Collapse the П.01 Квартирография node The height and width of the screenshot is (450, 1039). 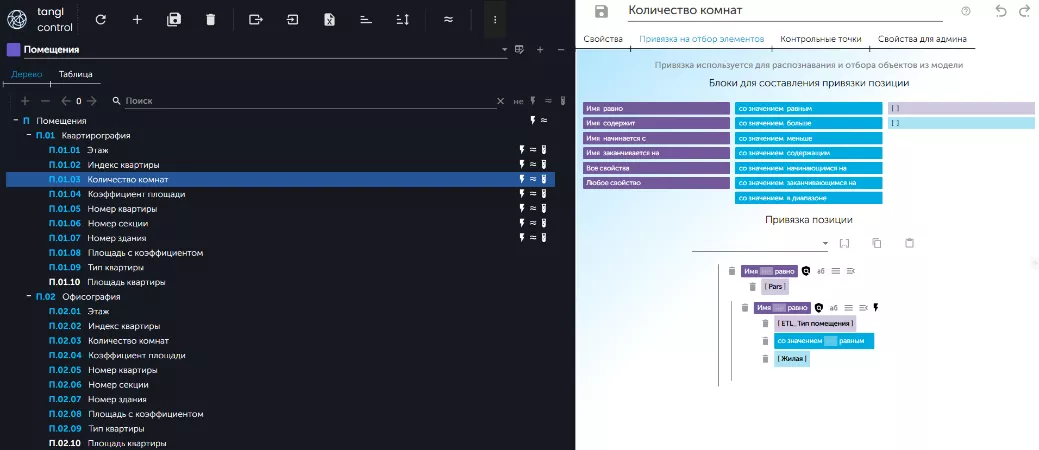click(x=28, y=135)
